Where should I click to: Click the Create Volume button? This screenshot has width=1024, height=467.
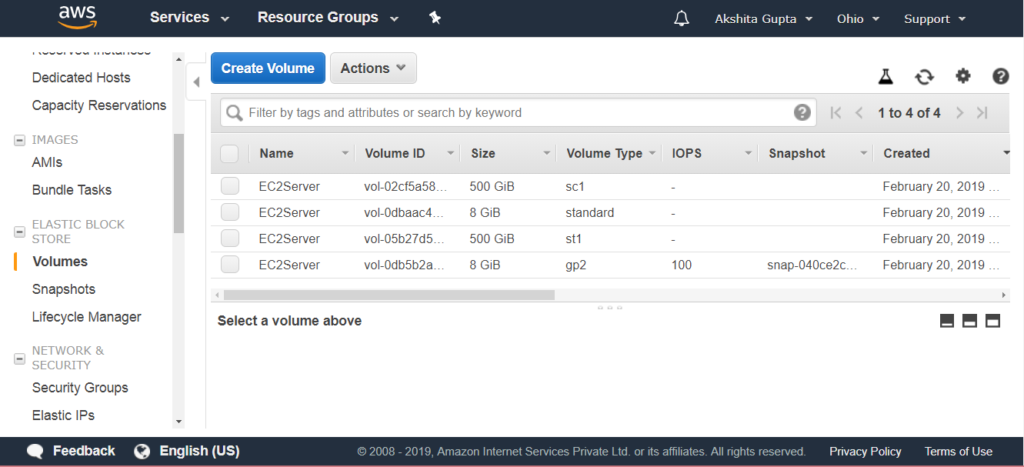pos(268,68)
